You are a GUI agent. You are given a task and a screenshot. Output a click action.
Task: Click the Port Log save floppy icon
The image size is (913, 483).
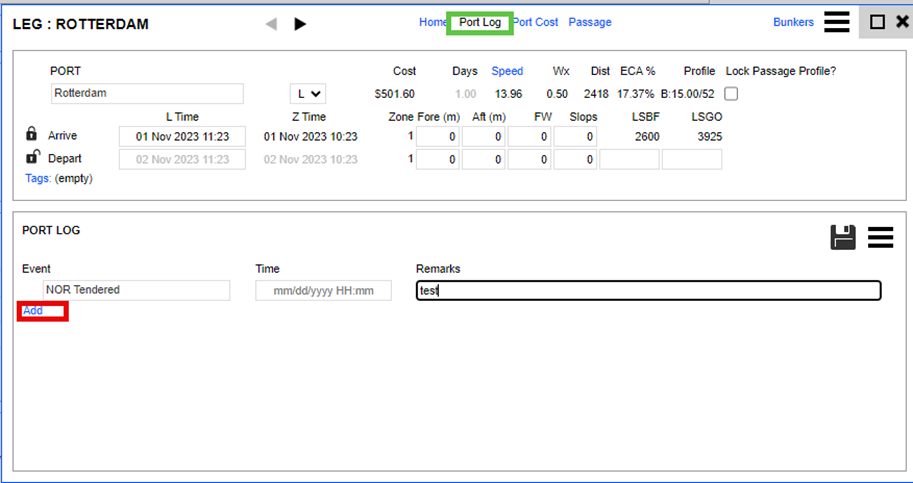[843, 237]
